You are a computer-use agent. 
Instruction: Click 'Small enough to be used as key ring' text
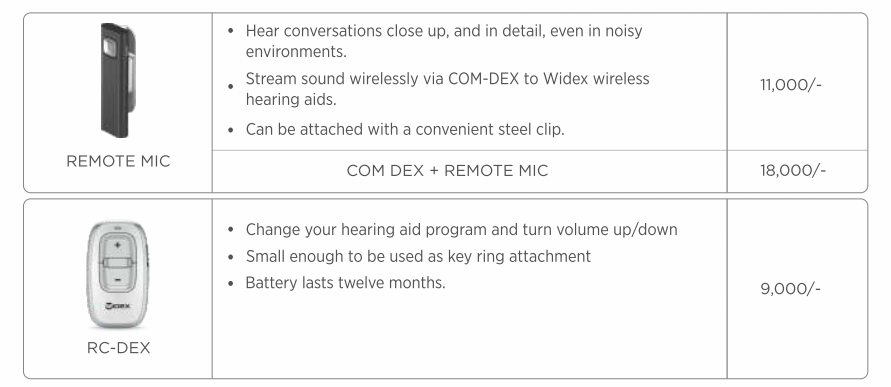(418, 256)
